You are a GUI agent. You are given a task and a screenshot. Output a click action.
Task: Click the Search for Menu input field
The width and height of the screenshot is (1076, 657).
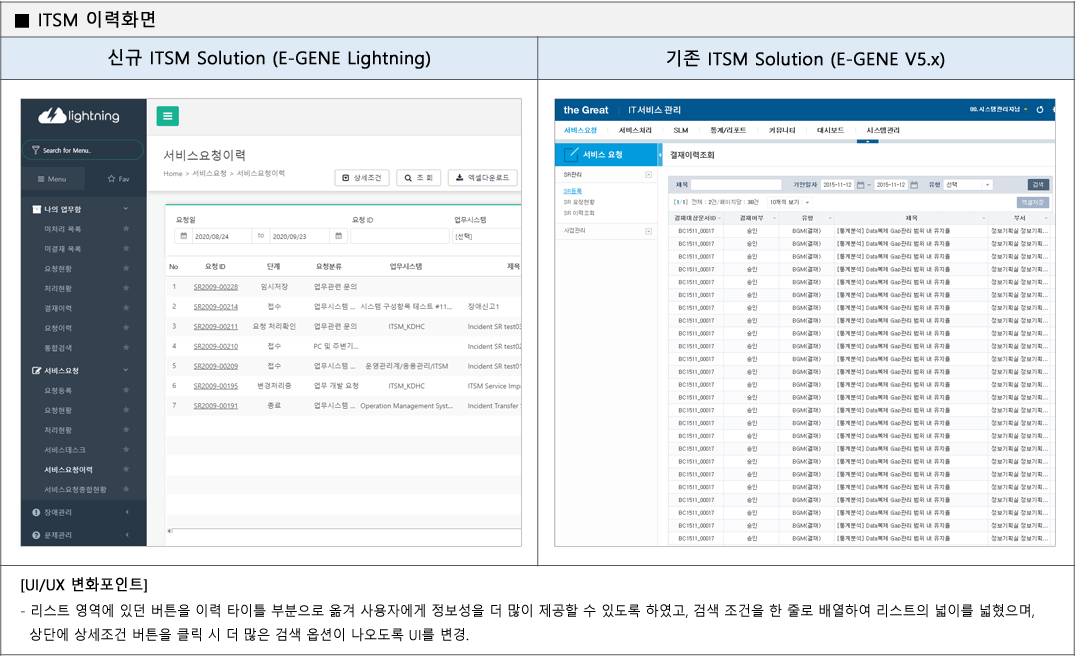coord(84,150)
